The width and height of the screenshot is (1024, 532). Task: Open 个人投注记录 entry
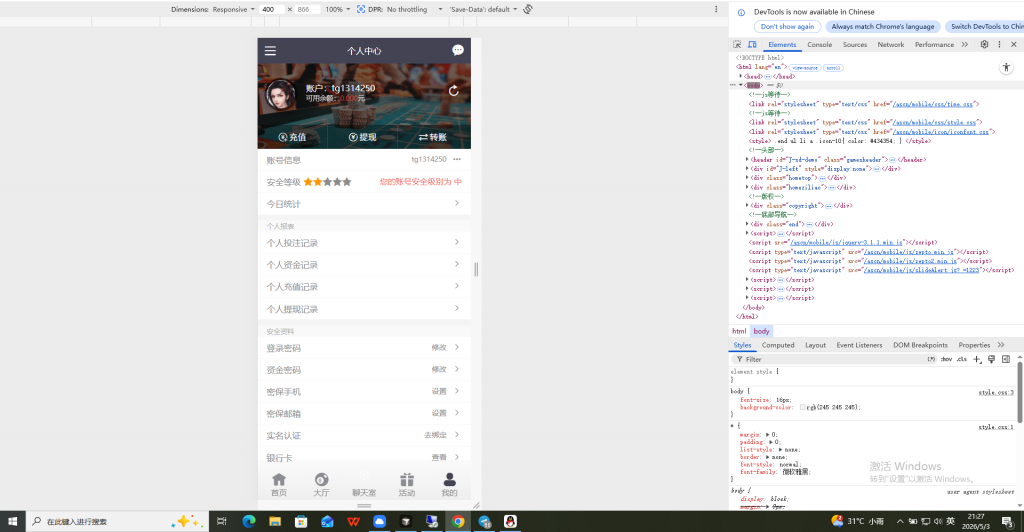pos(364,243)
